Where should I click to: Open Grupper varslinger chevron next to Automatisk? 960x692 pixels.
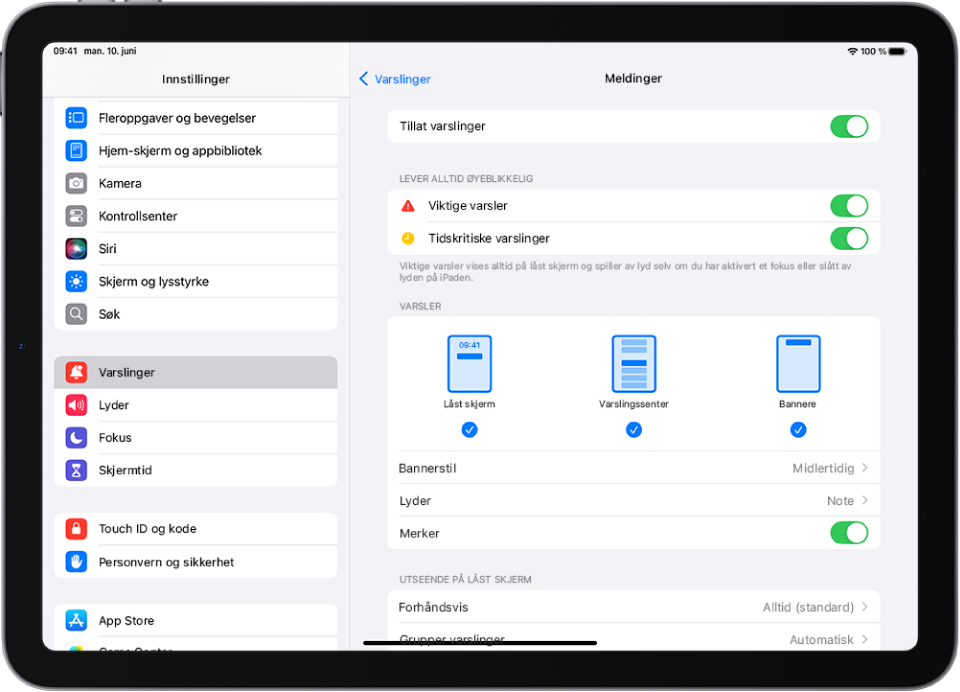point(864,639)
